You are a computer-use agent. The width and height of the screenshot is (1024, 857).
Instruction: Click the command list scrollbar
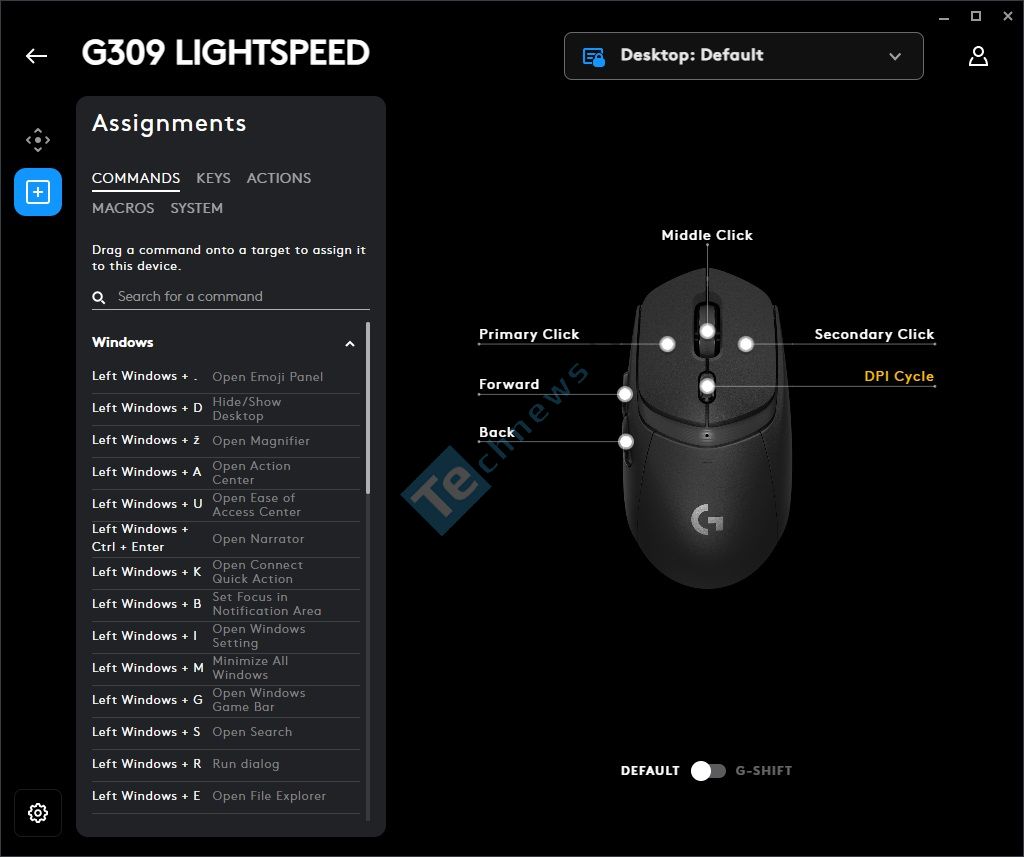[x=368, y=408]
